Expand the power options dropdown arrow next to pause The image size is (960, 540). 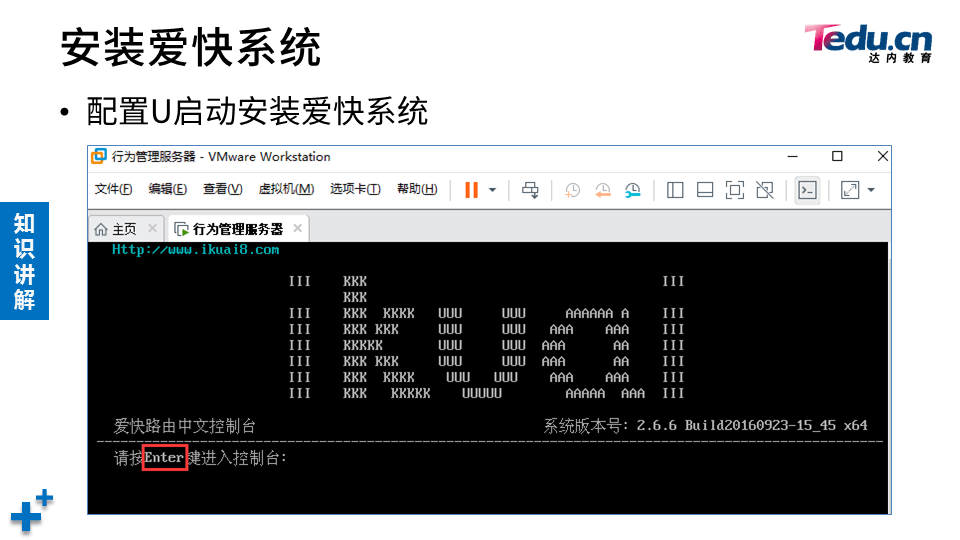tap(492, 190)
